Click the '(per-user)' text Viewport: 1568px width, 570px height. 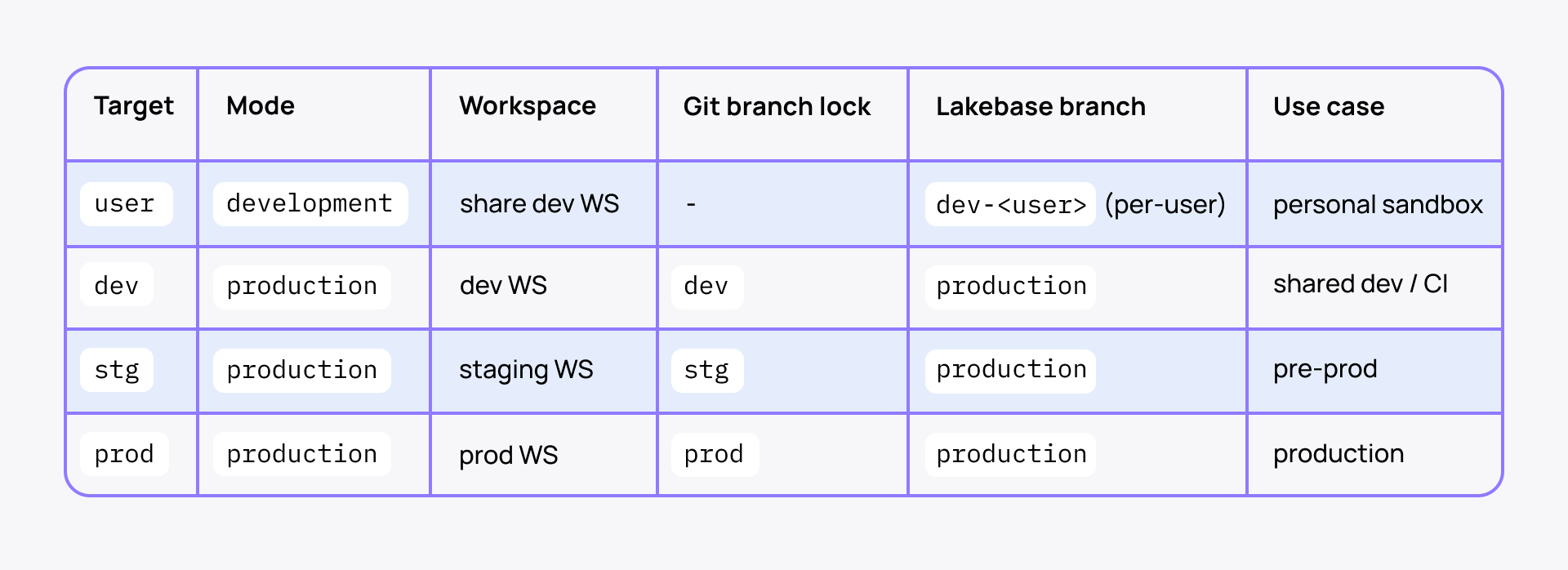point(1165,204)
